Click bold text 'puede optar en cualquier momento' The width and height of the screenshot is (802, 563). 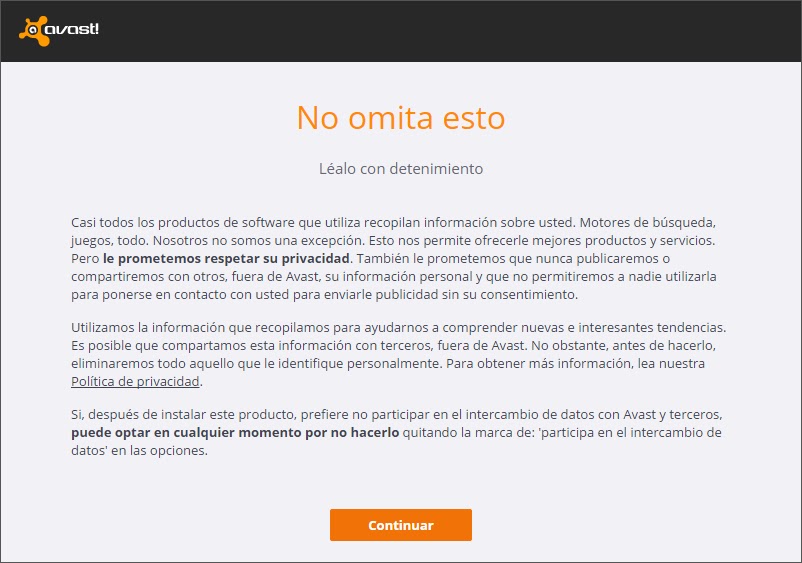(187, 433)
